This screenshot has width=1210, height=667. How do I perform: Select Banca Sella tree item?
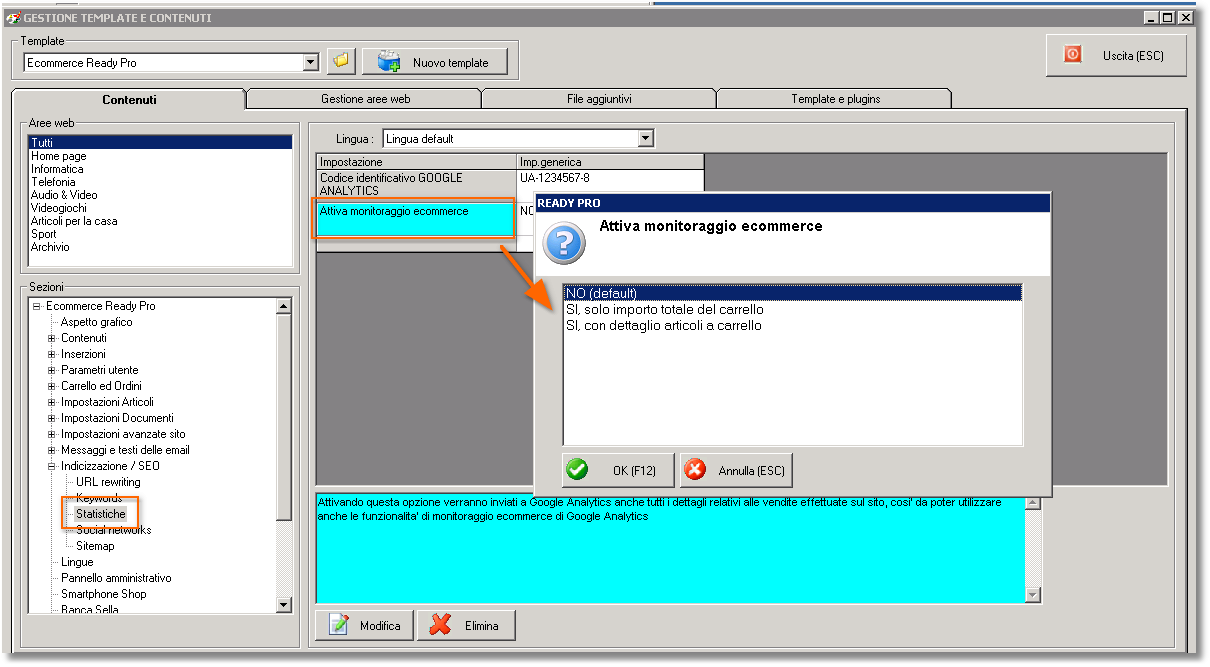tap(89, 609)
